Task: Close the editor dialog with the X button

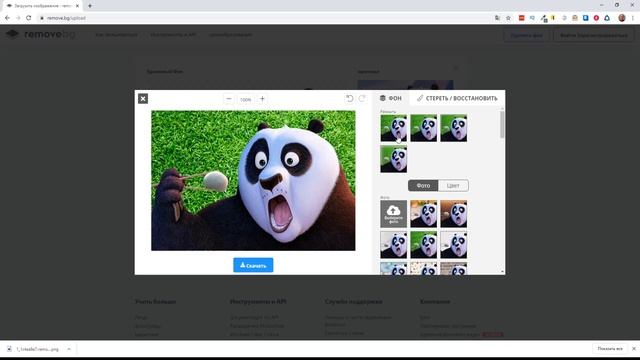Action: pyautogui.click(x=143, y=99)
